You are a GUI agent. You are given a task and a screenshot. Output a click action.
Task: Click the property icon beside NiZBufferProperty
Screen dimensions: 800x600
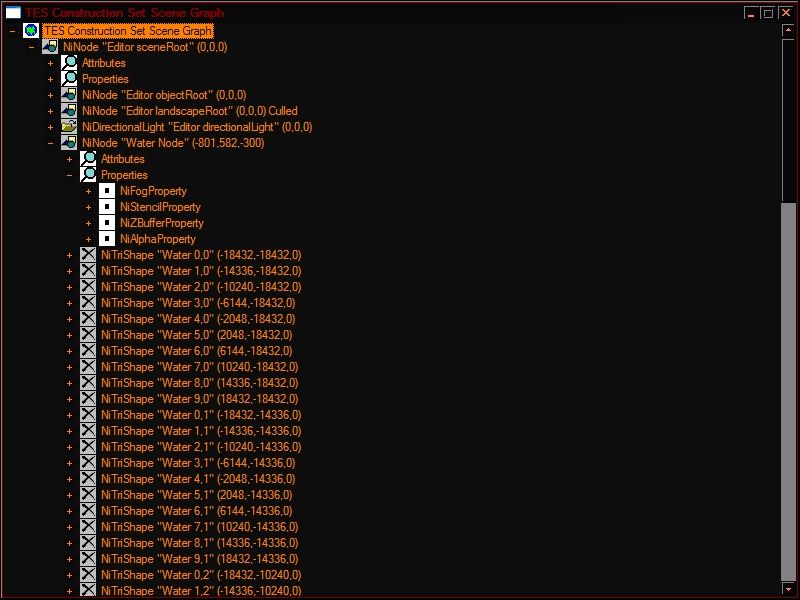click(x=107, y=222)
